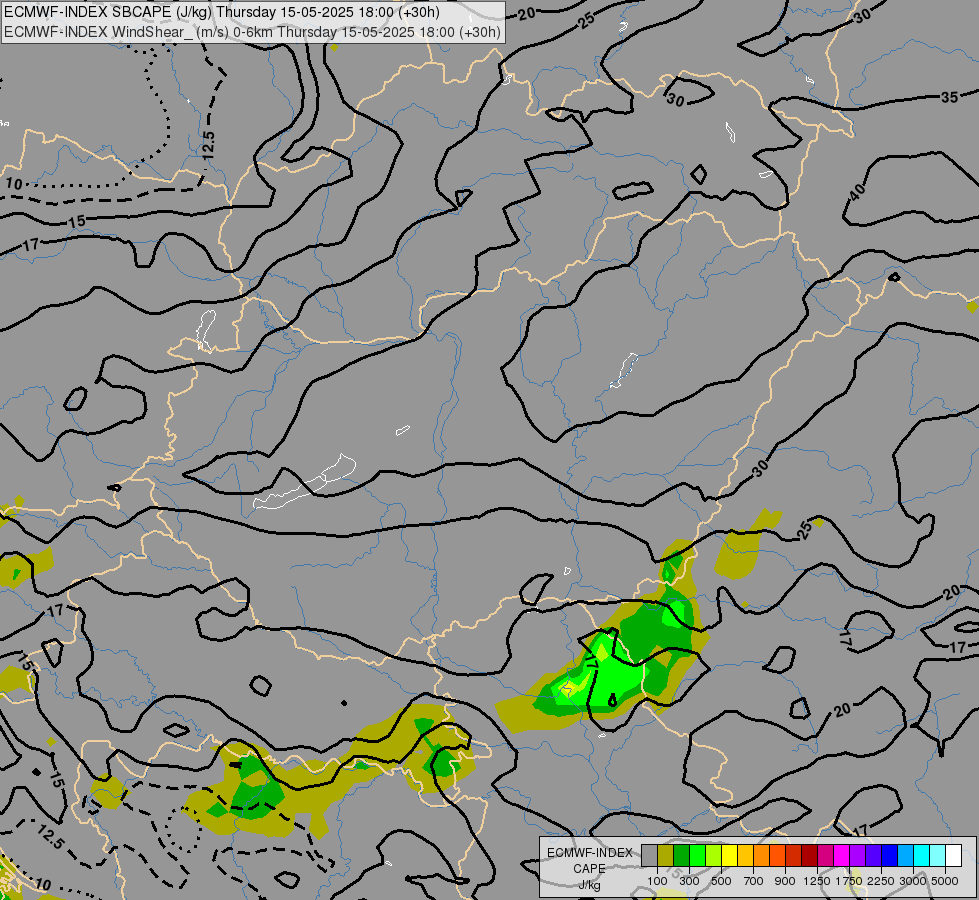Screen dimensions: 979x900
Task: Click the olive swatch in the CAPE legend
Action: (666, 856)
